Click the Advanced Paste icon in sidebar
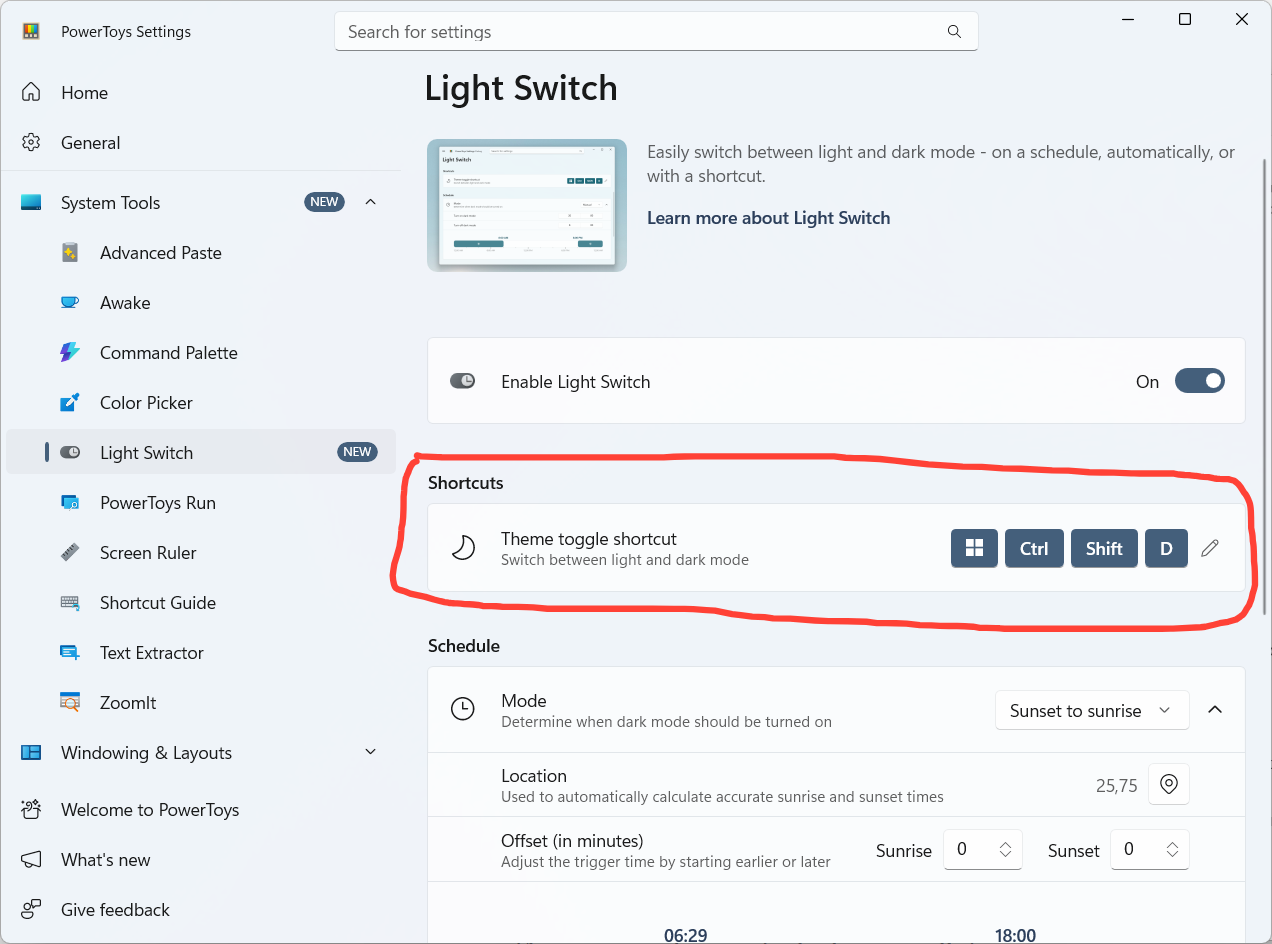 70,253
